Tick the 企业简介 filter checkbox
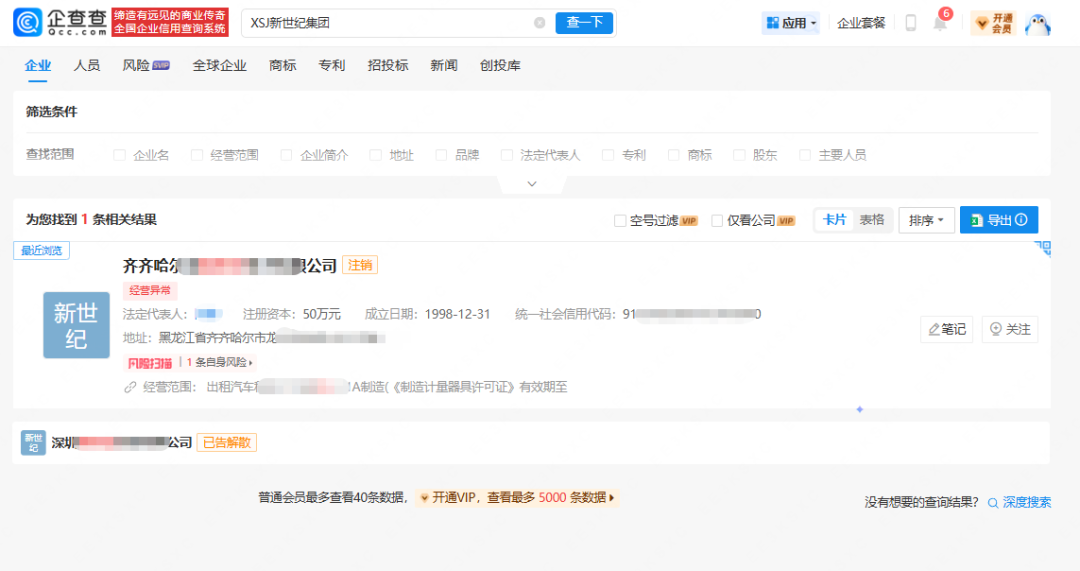This screenshot has width=1080, height=571. coord(287,155)
